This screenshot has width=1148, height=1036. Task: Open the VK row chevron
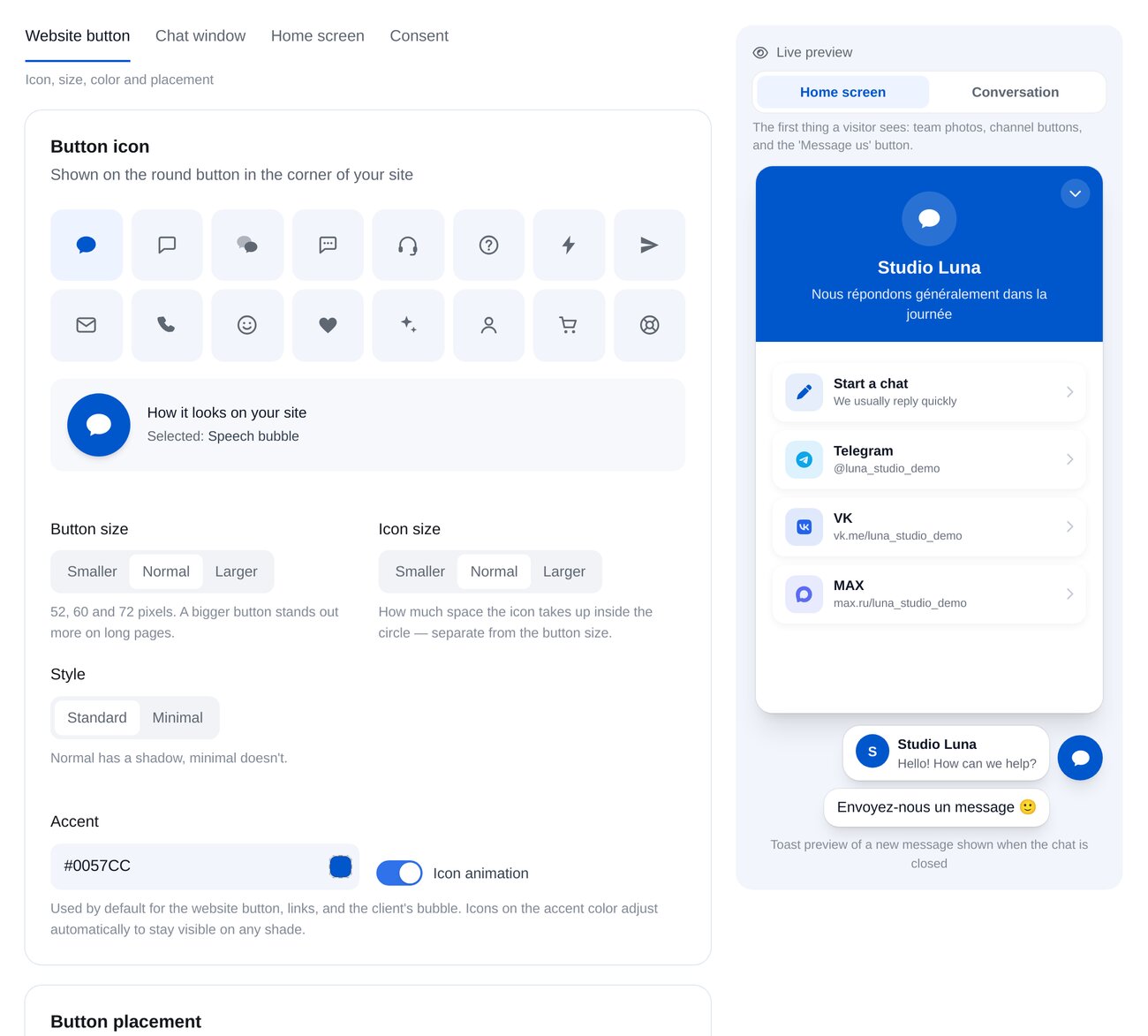pyautogui.click(x=1069, y=526)
